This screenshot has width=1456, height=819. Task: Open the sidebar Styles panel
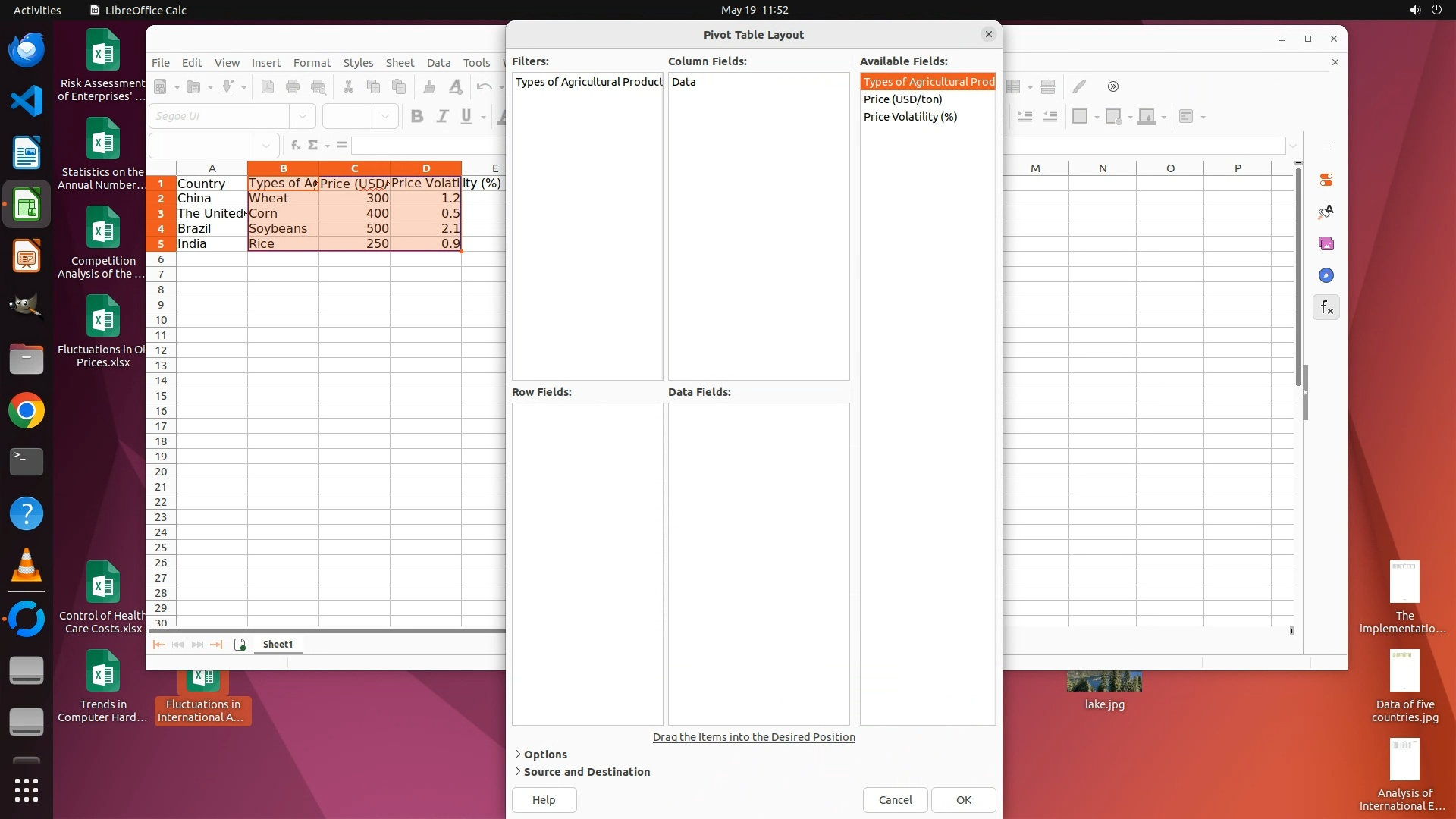1326,212
